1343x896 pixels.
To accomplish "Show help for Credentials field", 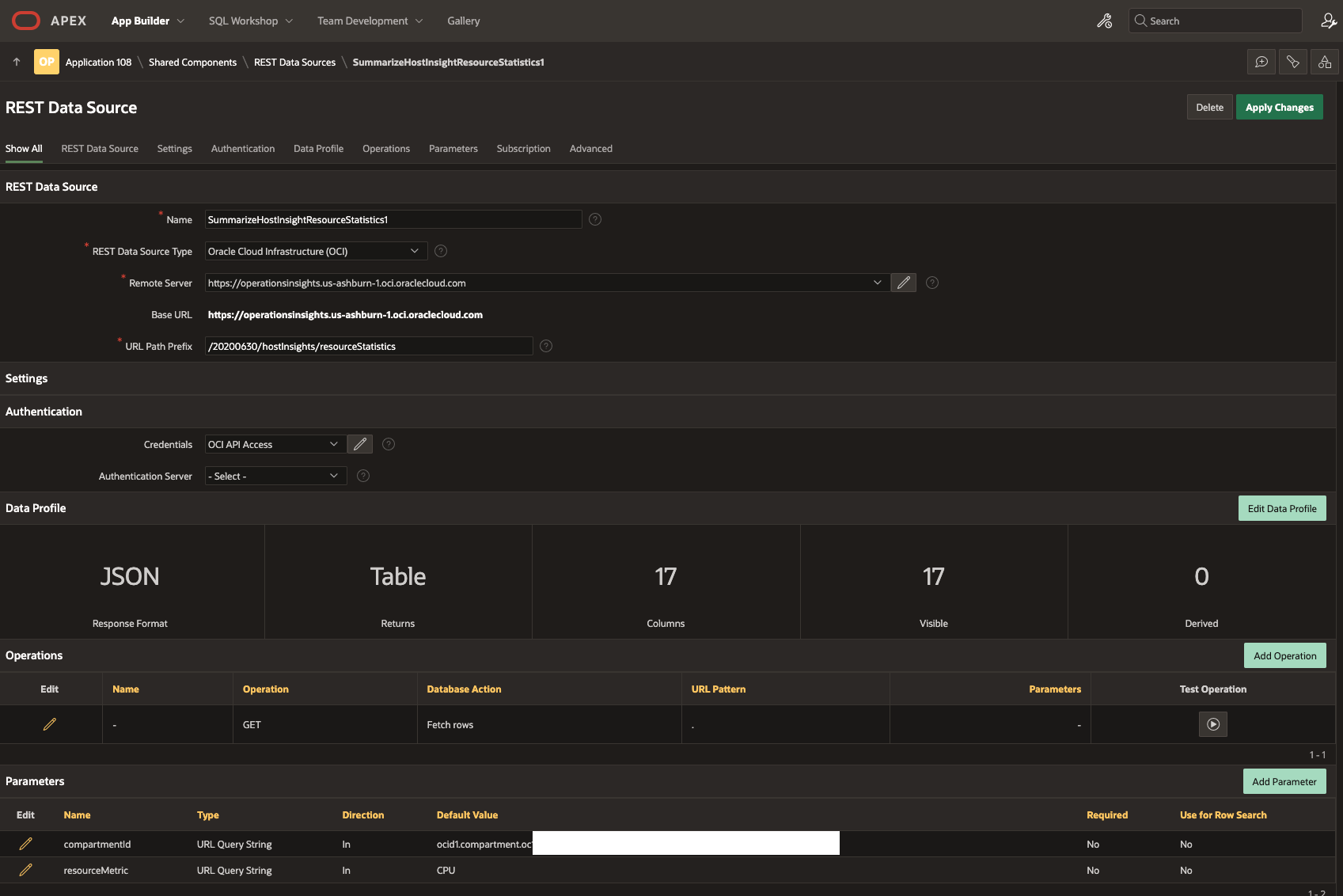I will 389,444.
